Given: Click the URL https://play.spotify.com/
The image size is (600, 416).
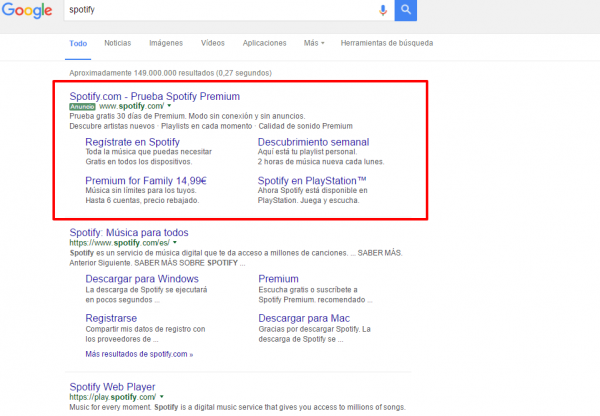Looking at the screenshot, I should tap(112, 397).
